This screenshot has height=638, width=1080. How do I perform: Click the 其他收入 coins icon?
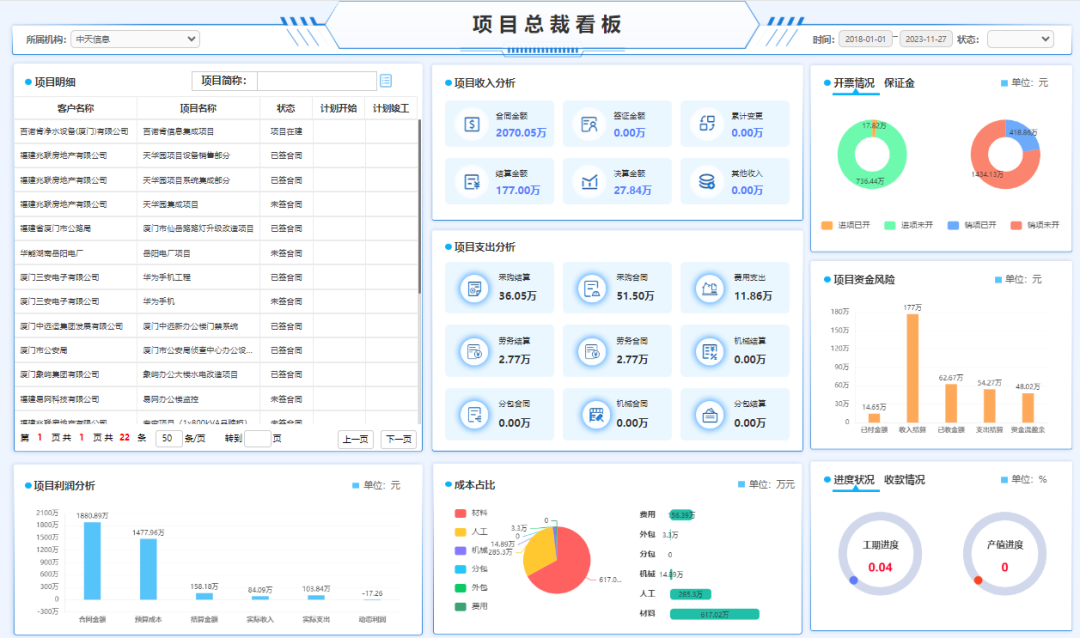(x=708, y=181)
